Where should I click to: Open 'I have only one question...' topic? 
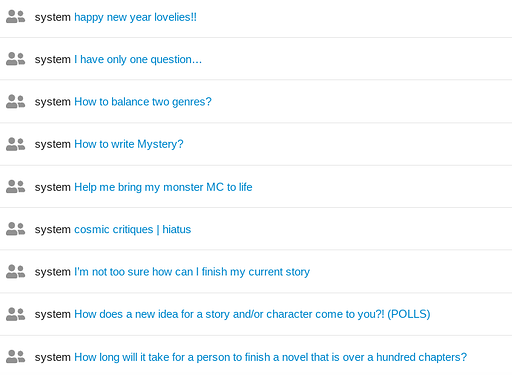[x=138, y=59]
